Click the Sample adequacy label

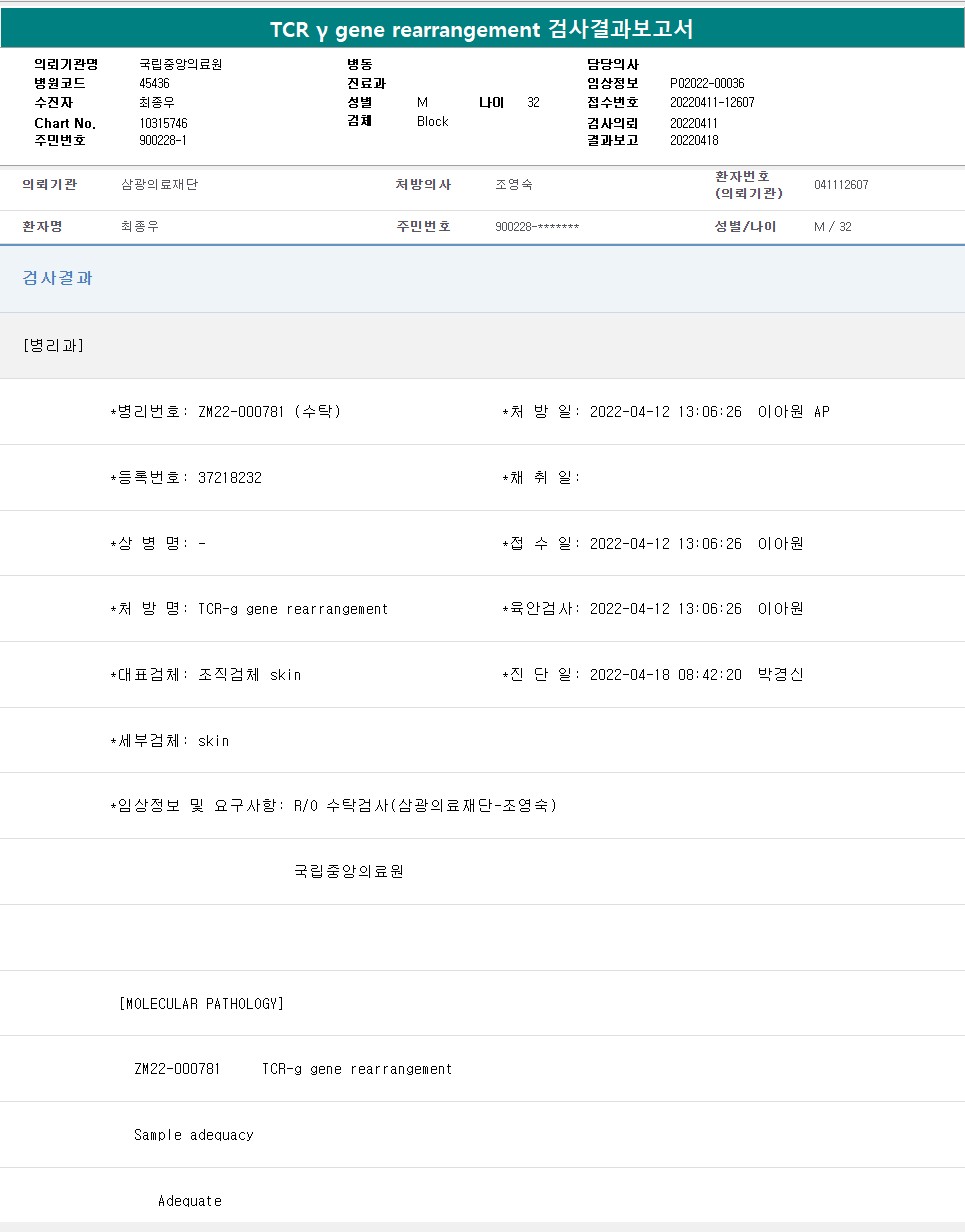(193, 1135)
